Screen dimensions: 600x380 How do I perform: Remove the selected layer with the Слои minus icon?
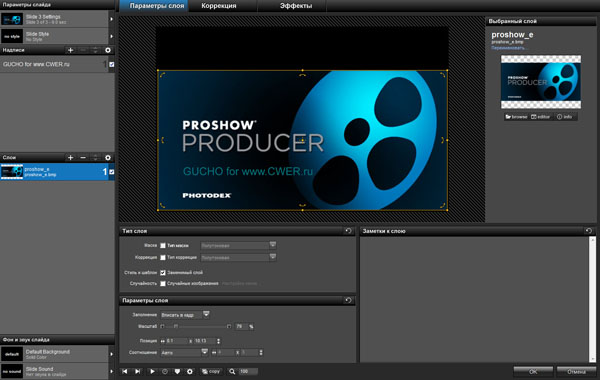83,158
